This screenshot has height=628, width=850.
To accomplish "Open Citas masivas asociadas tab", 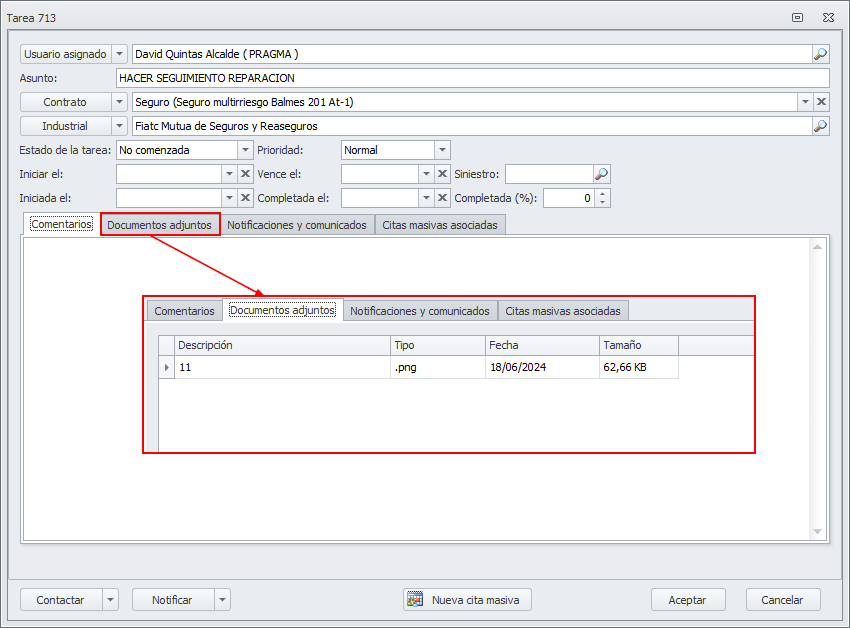I will [x=440, y=225].
